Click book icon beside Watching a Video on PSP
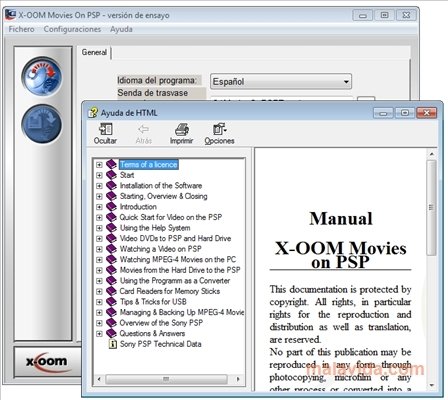This screenshot has height=400, width=448. click(x=111, y=249)
